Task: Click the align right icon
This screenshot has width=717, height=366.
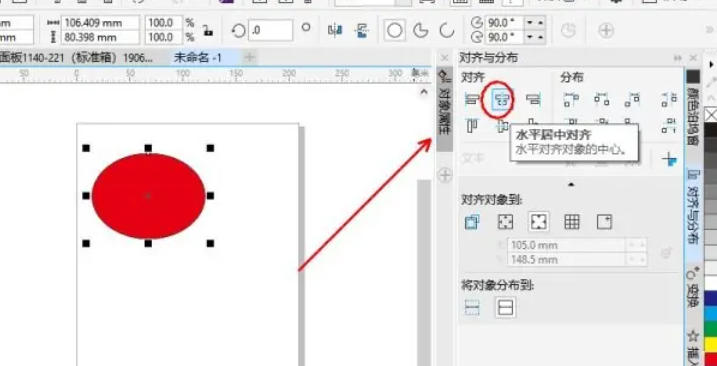Action: 532,98
